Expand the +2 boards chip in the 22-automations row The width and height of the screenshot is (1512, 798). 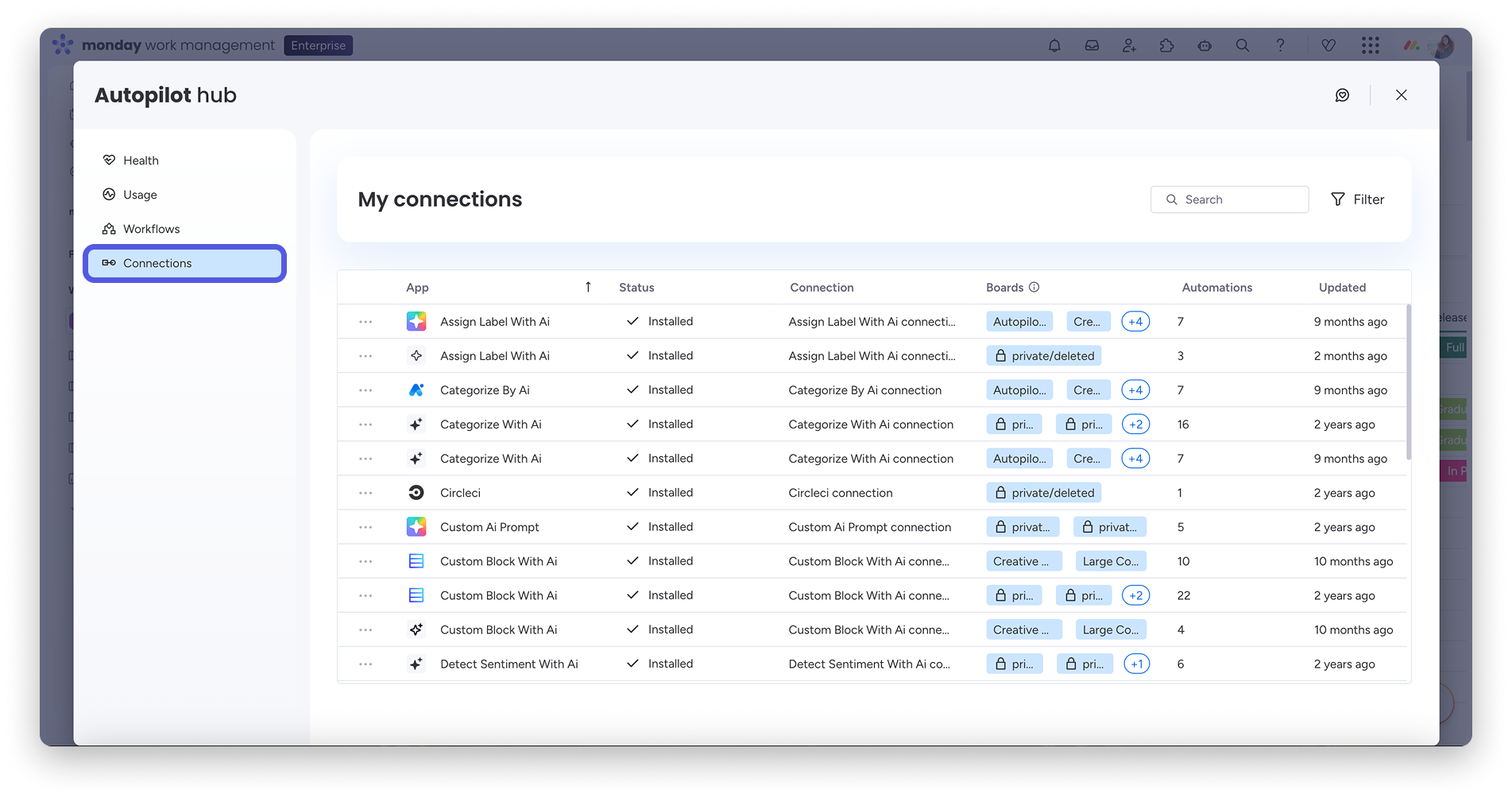tap(1136, 595)
